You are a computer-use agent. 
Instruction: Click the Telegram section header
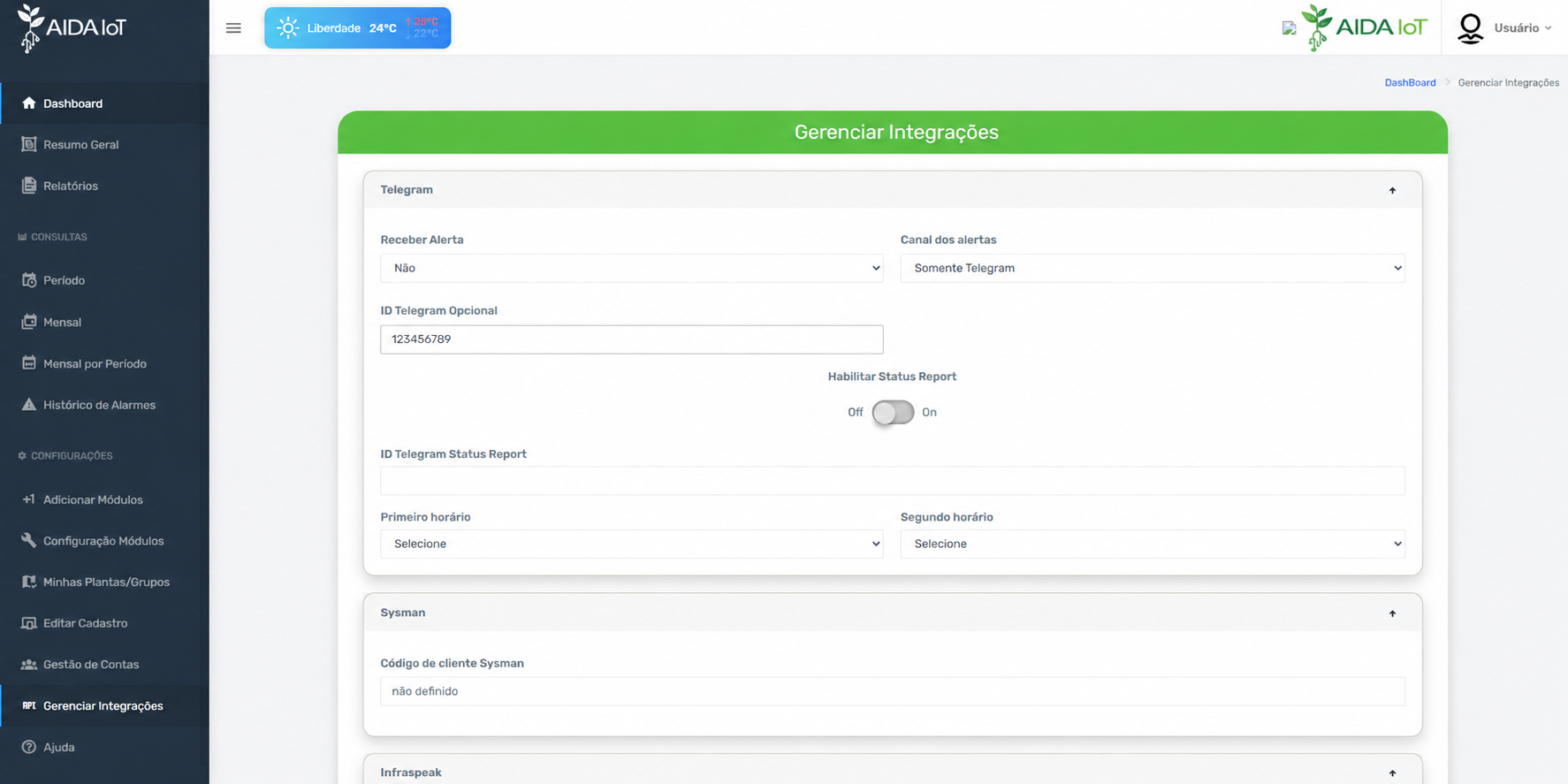[892, 190]
